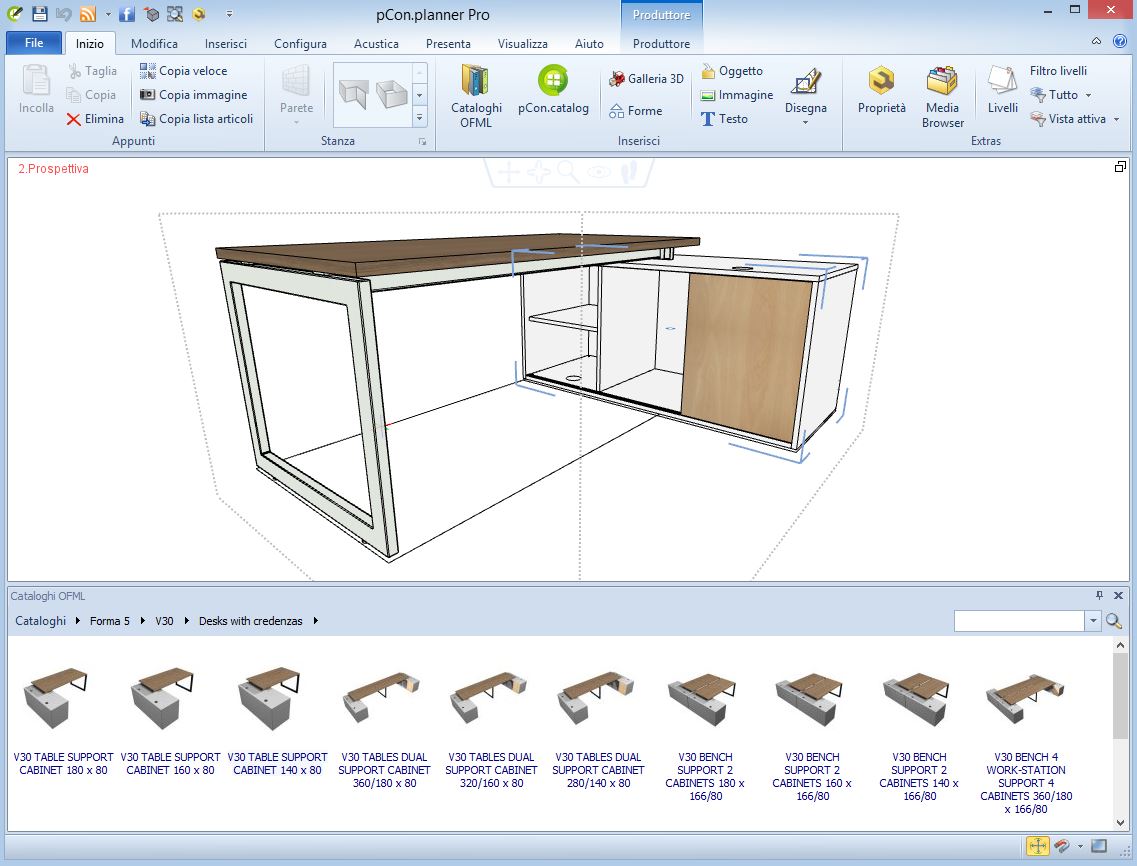Go to Cataloghi breadcrumb
Viewport: 1137px width, 866px height.
(41, 621)
